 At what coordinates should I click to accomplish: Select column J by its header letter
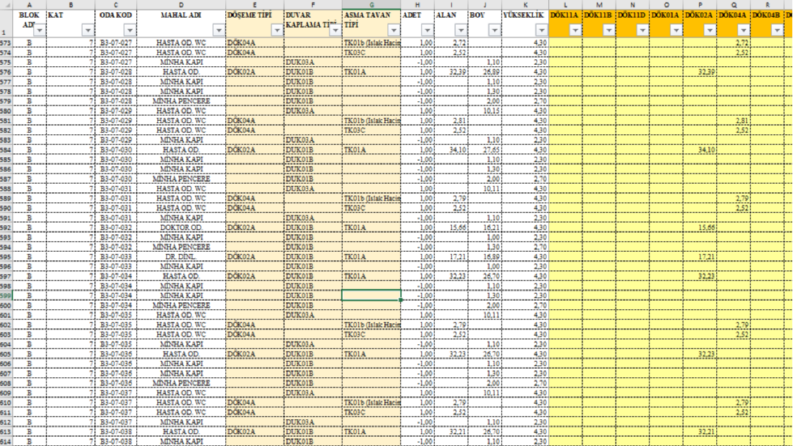pos(484,5)
